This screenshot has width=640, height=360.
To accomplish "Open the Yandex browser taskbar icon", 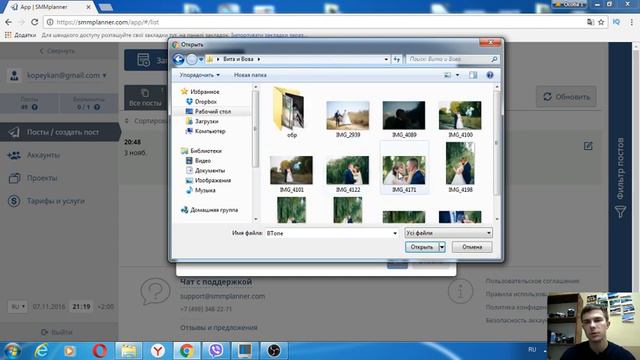I will point(158,351).
